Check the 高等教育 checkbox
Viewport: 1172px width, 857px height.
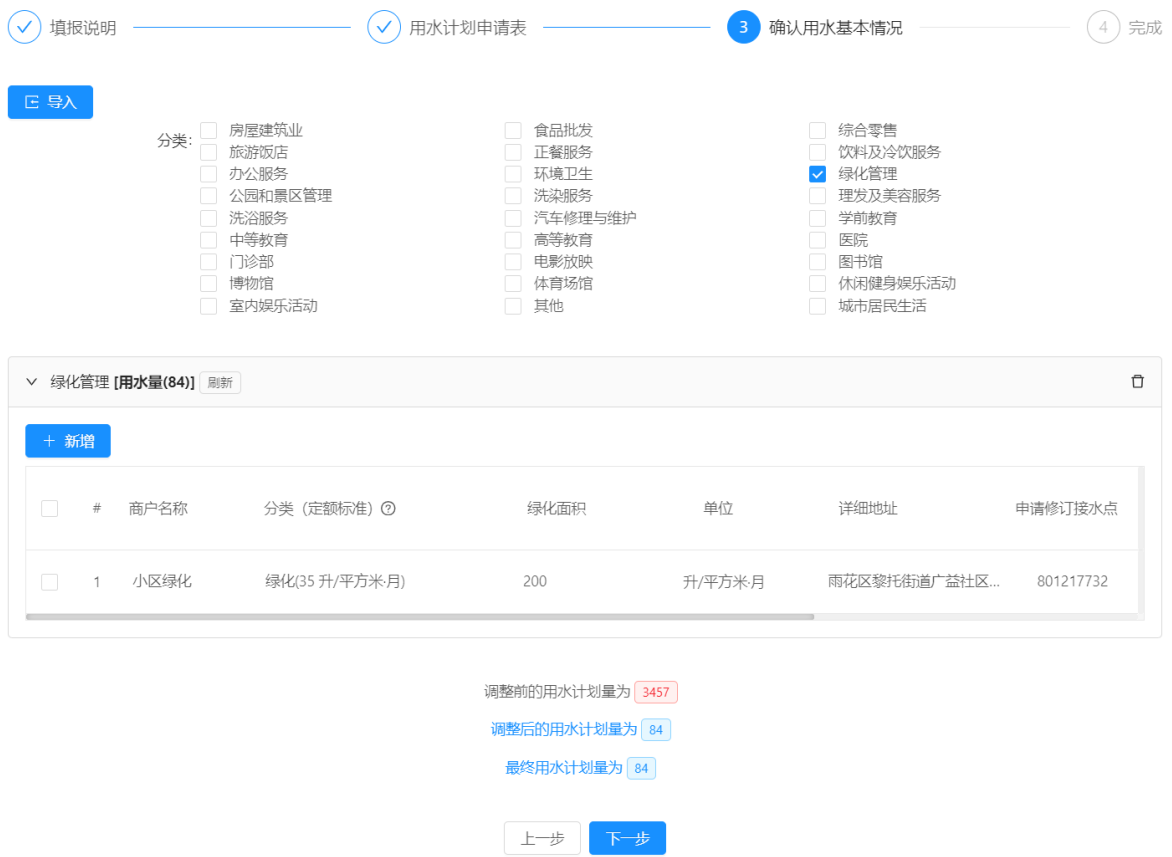(x=513, y=240)
